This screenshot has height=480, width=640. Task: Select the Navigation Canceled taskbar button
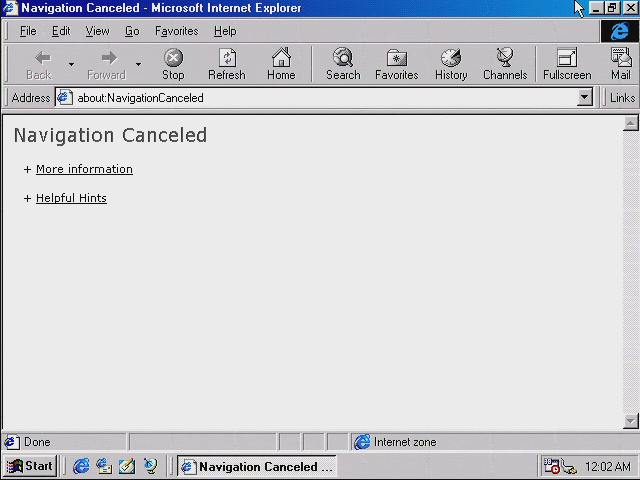coord(257,466)
